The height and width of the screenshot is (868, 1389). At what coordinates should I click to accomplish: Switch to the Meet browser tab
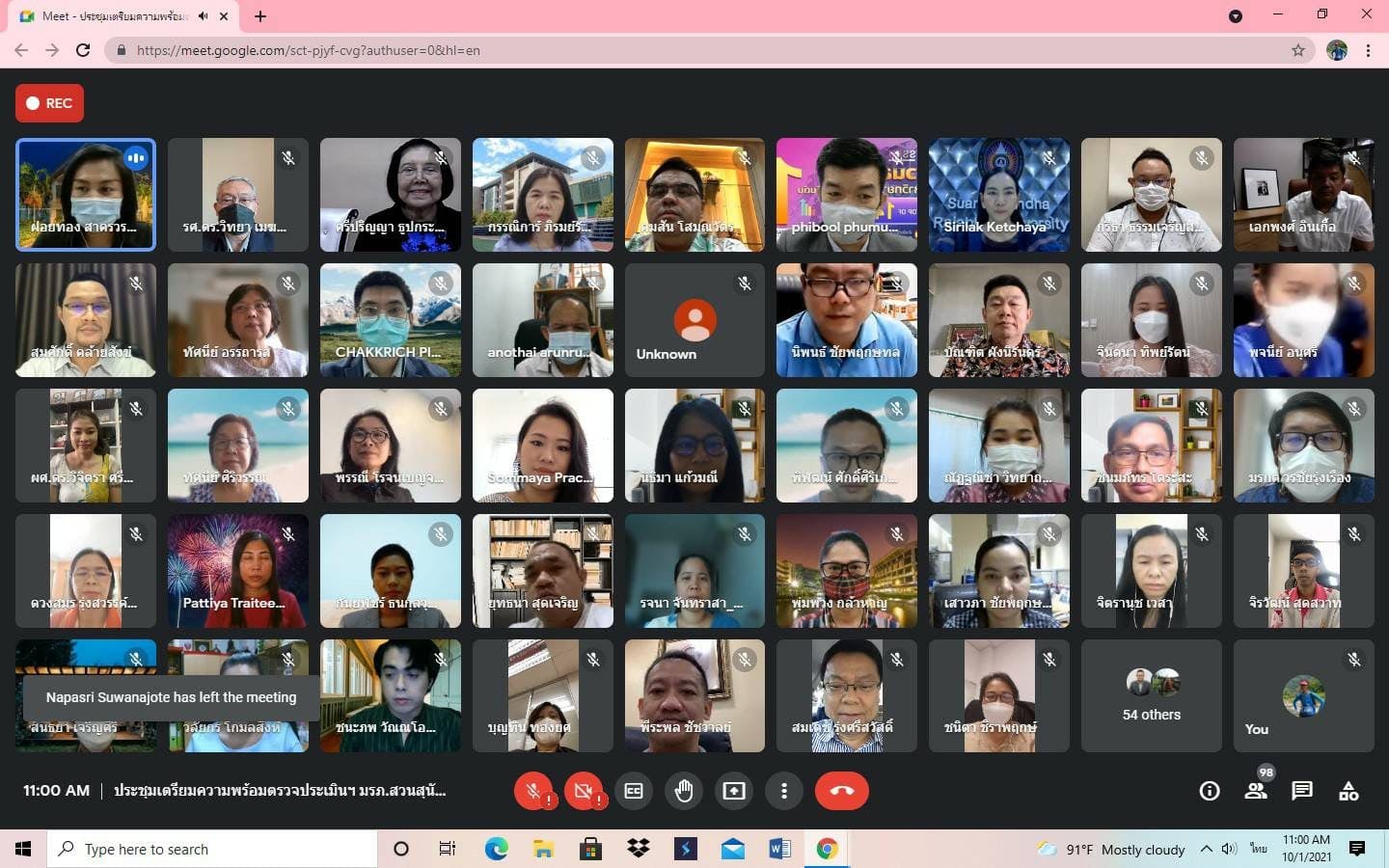[x=116, y=16]
